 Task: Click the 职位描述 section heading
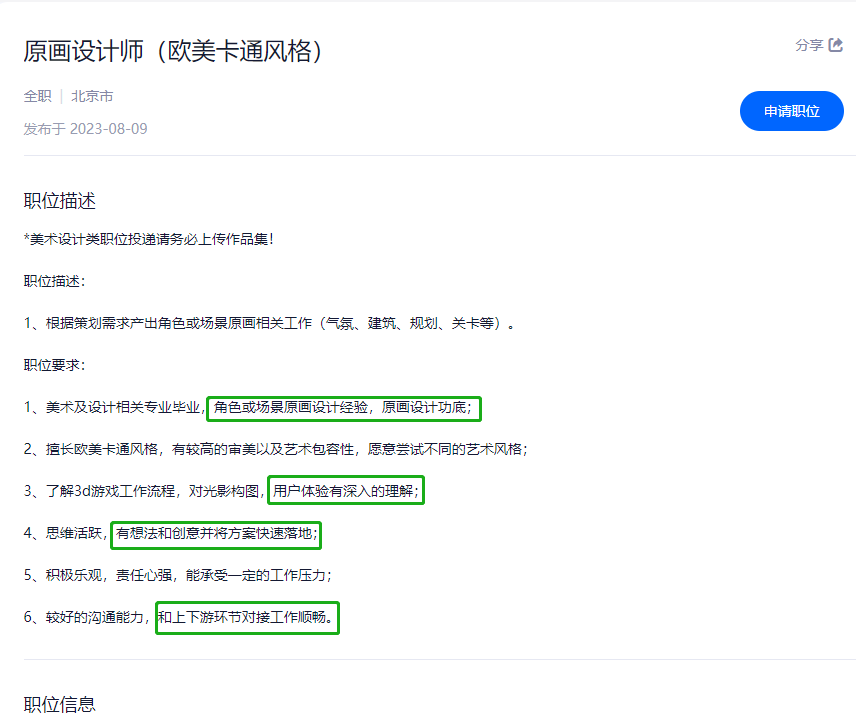(60, 201)
